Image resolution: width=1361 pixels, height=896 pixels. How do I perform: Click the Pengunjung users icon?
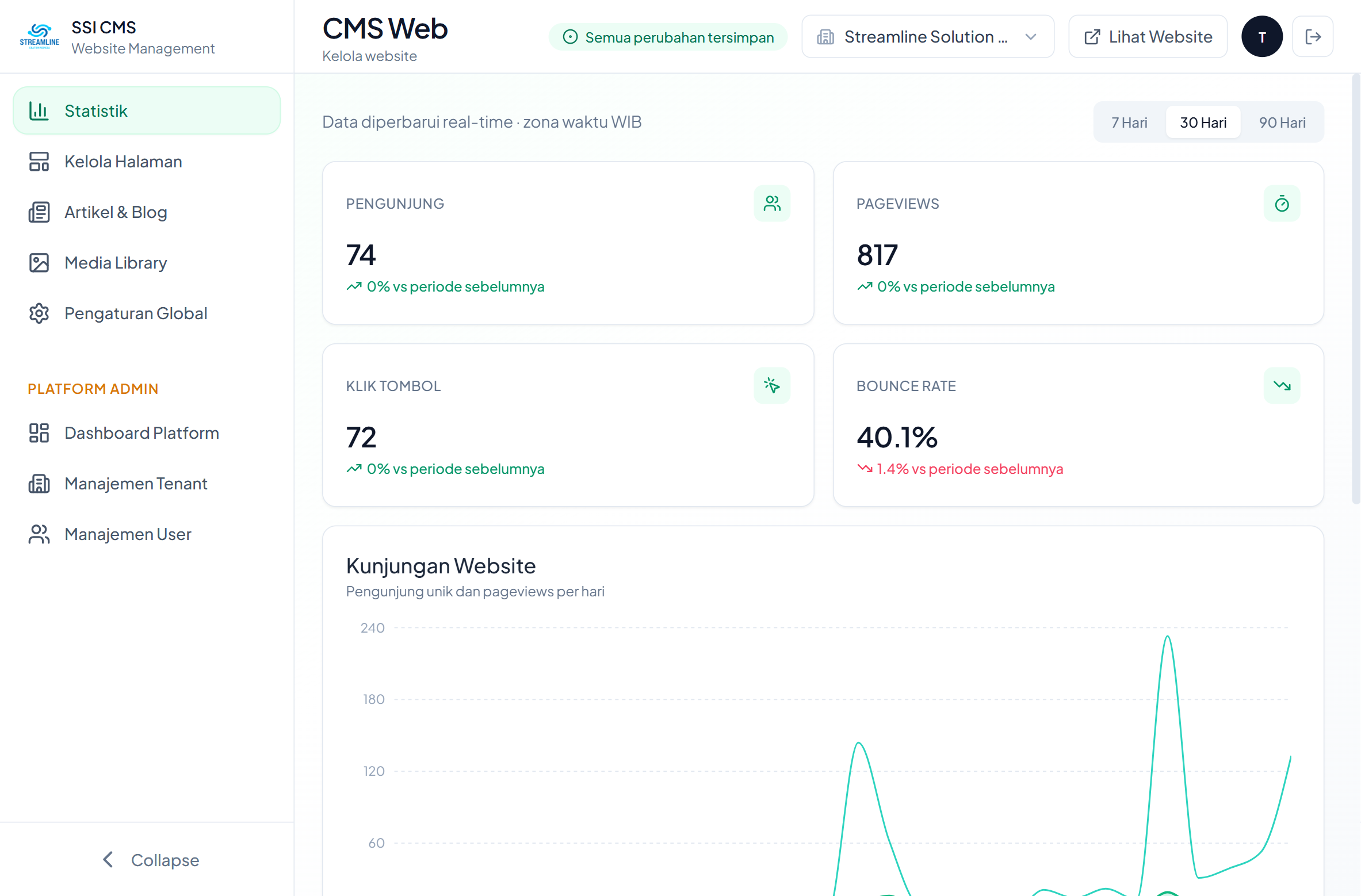[772, 204]
